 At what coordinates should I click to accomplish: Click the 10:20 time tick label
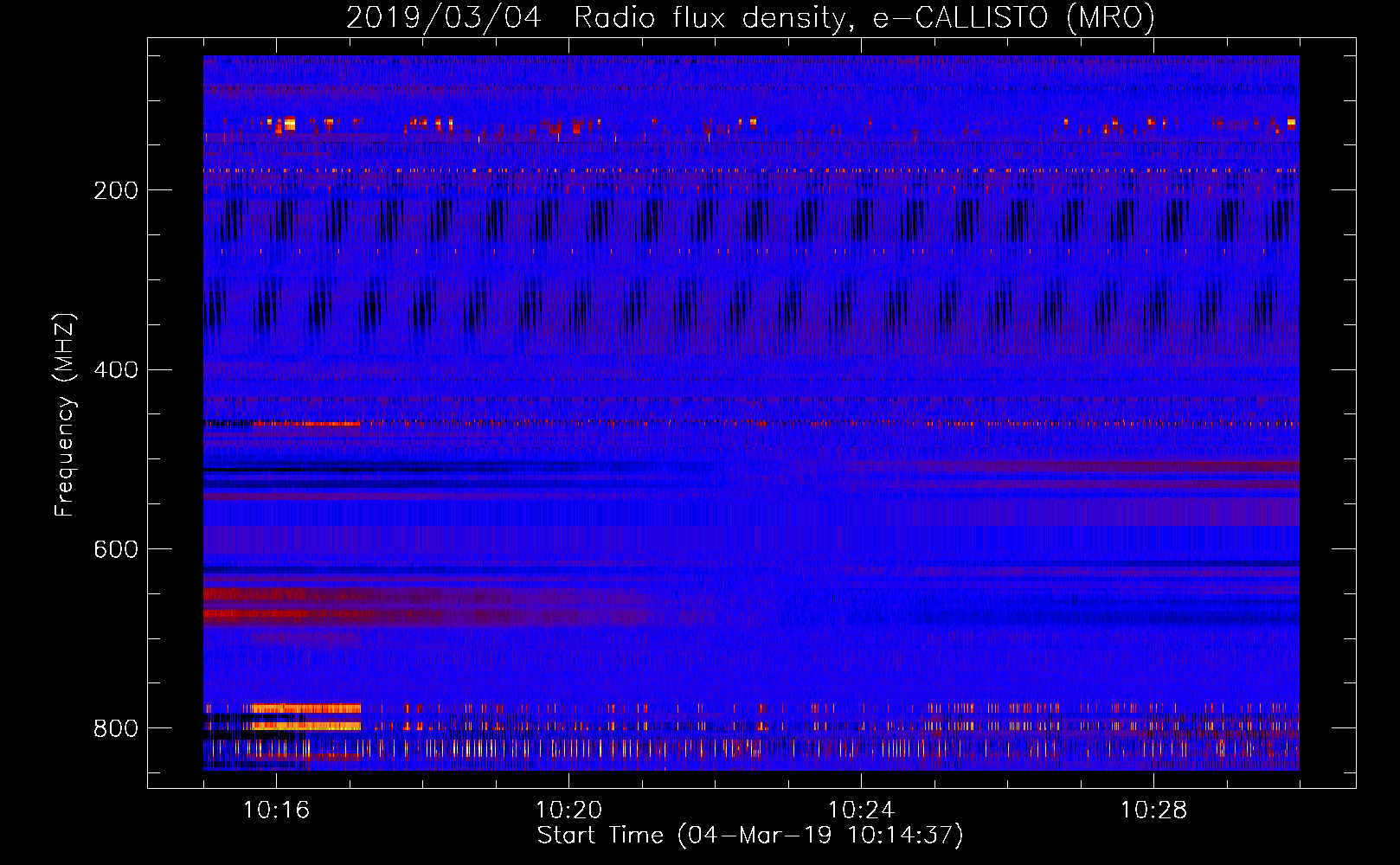pos(568,811)
